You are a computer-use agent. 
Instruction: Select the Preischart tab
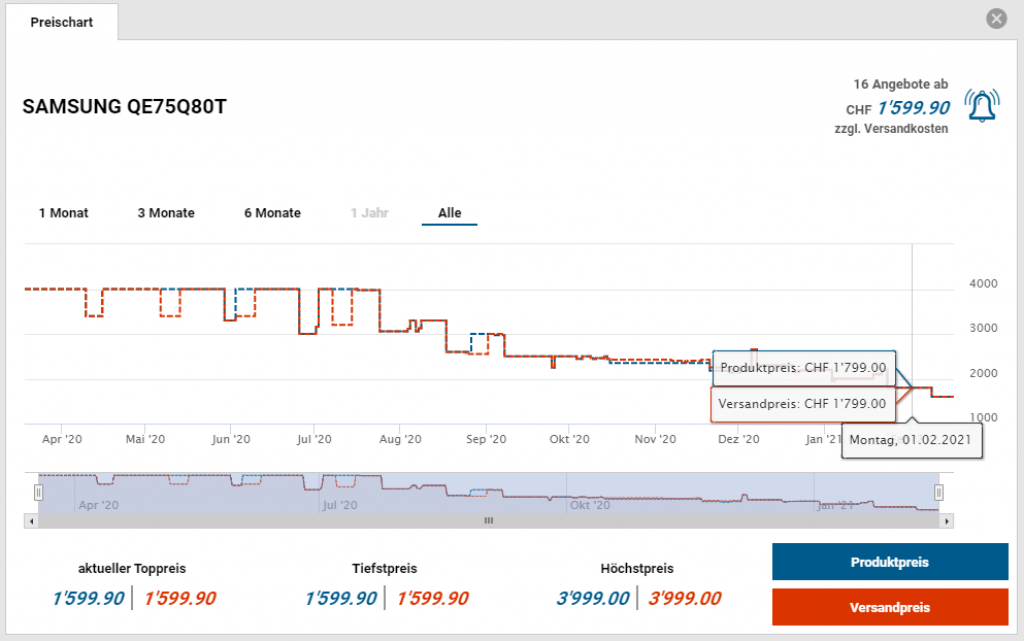62,22
